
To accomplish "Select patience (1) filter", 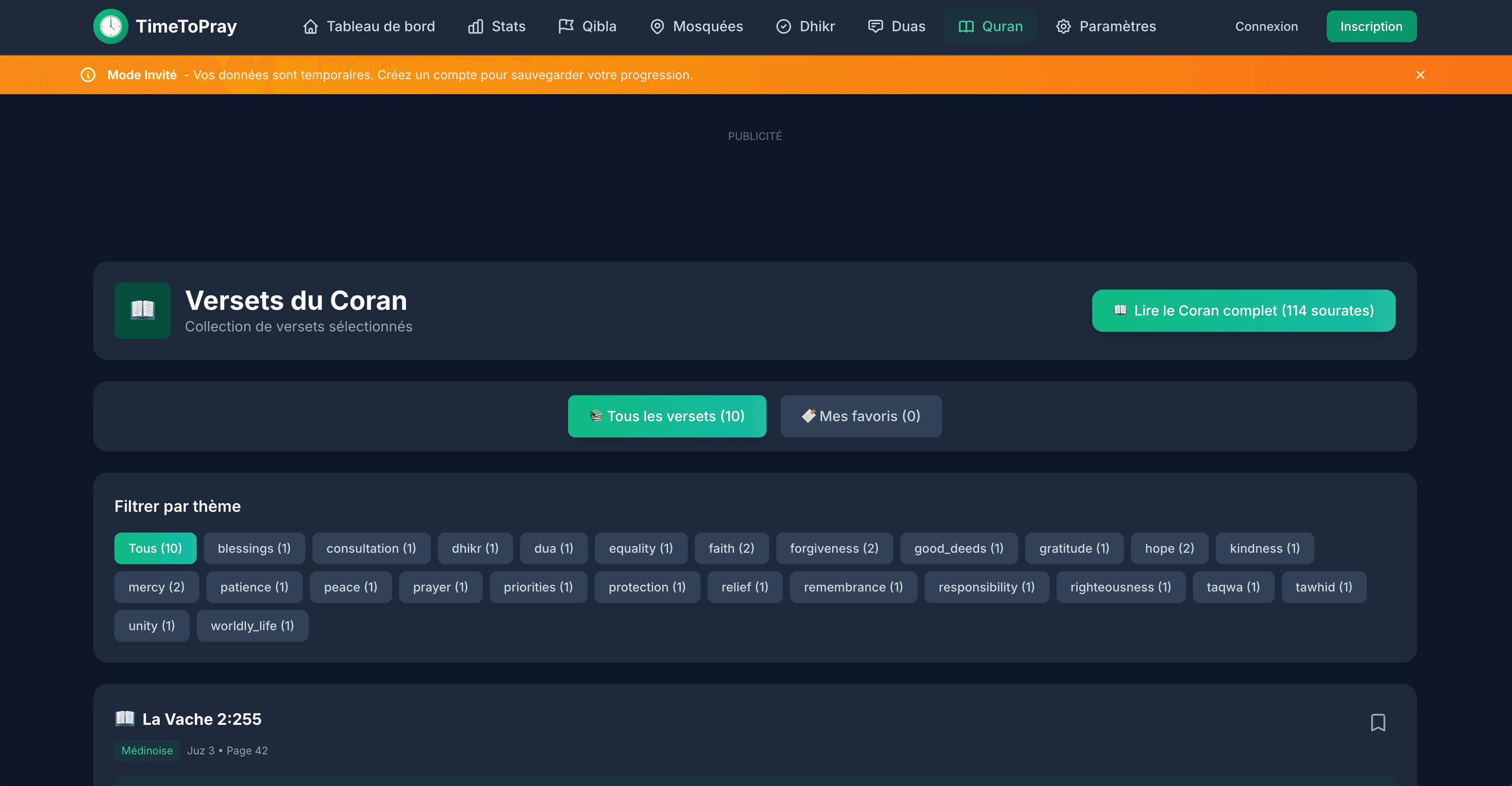I will [254, 587].
